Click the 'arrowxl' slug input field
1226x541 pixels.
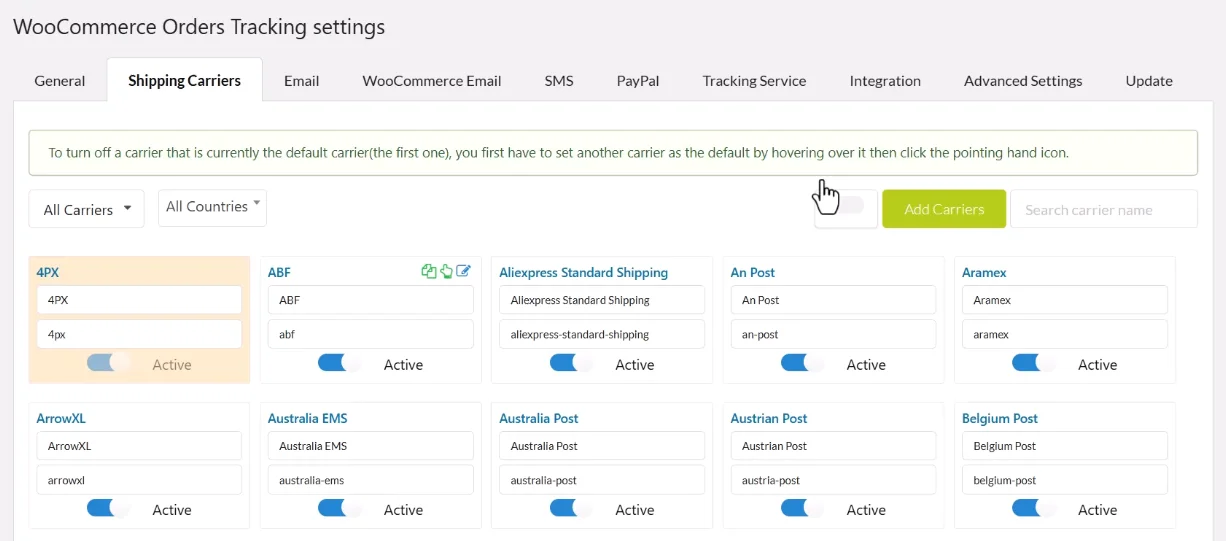139,480
